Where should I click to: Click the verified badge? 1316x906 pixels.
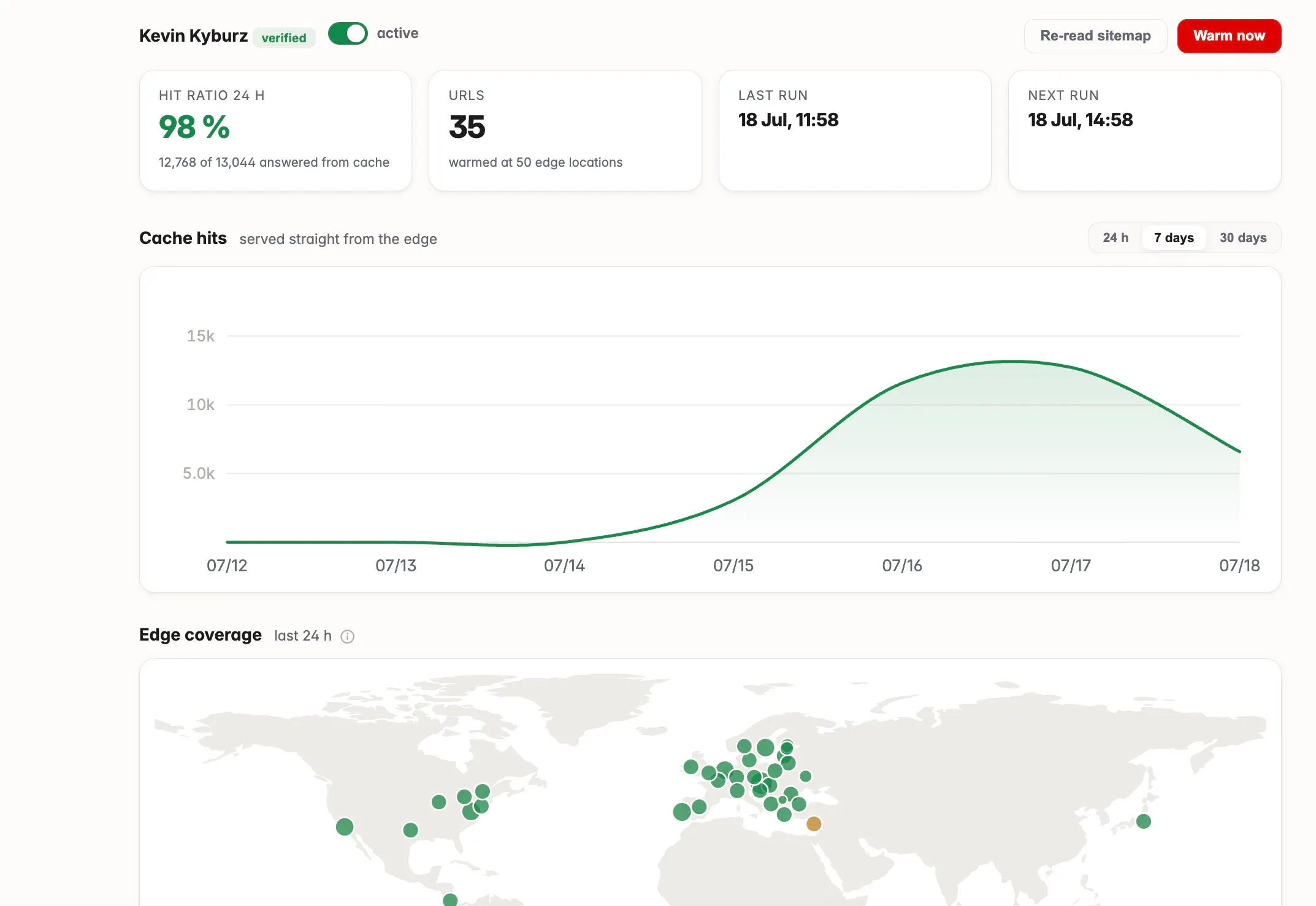click(x=284, y=38)
